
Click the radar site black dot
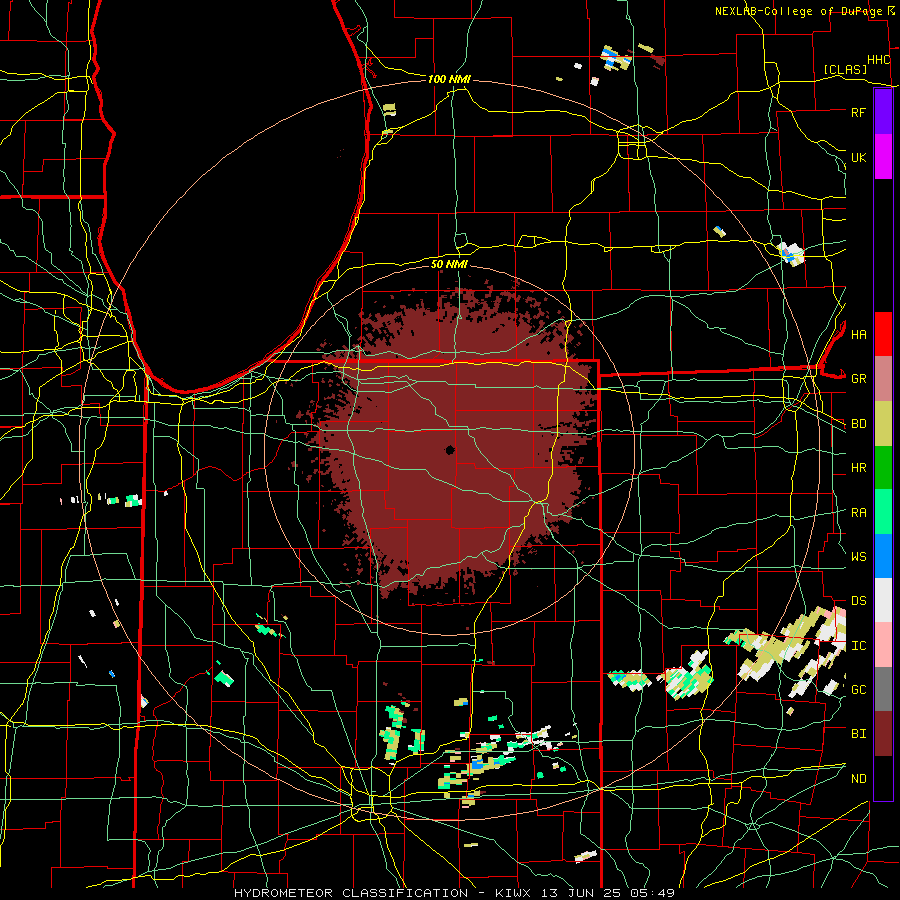click(450, 450)
